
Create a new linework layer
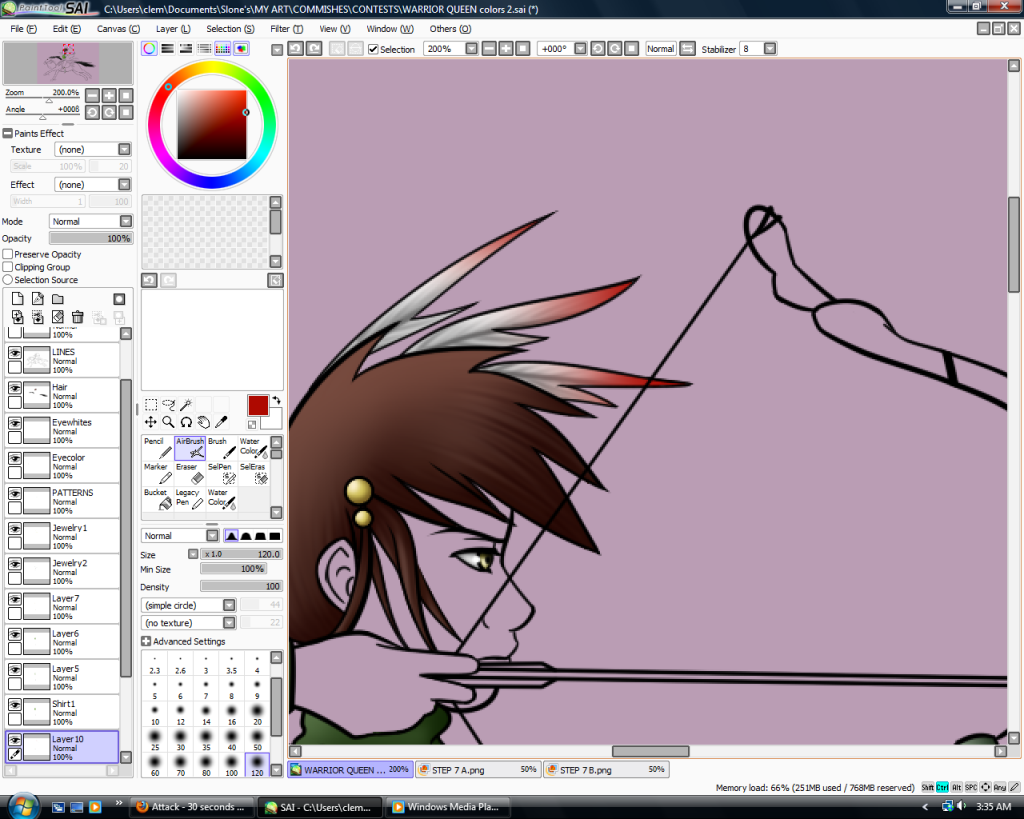[x=38, y=299]
